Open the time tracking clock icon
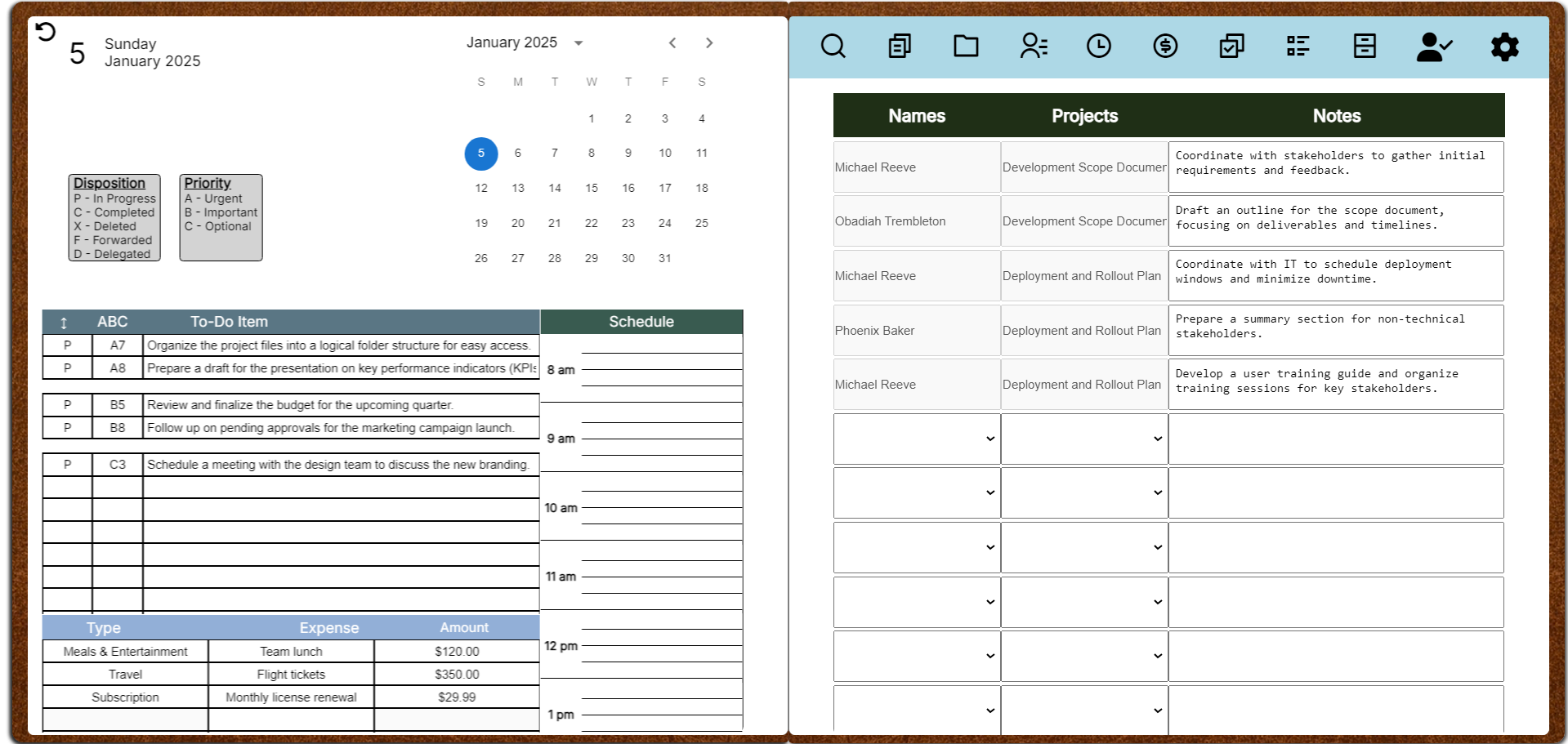This screenshot has height=744, width=1568. click(x=1099, y=47)
